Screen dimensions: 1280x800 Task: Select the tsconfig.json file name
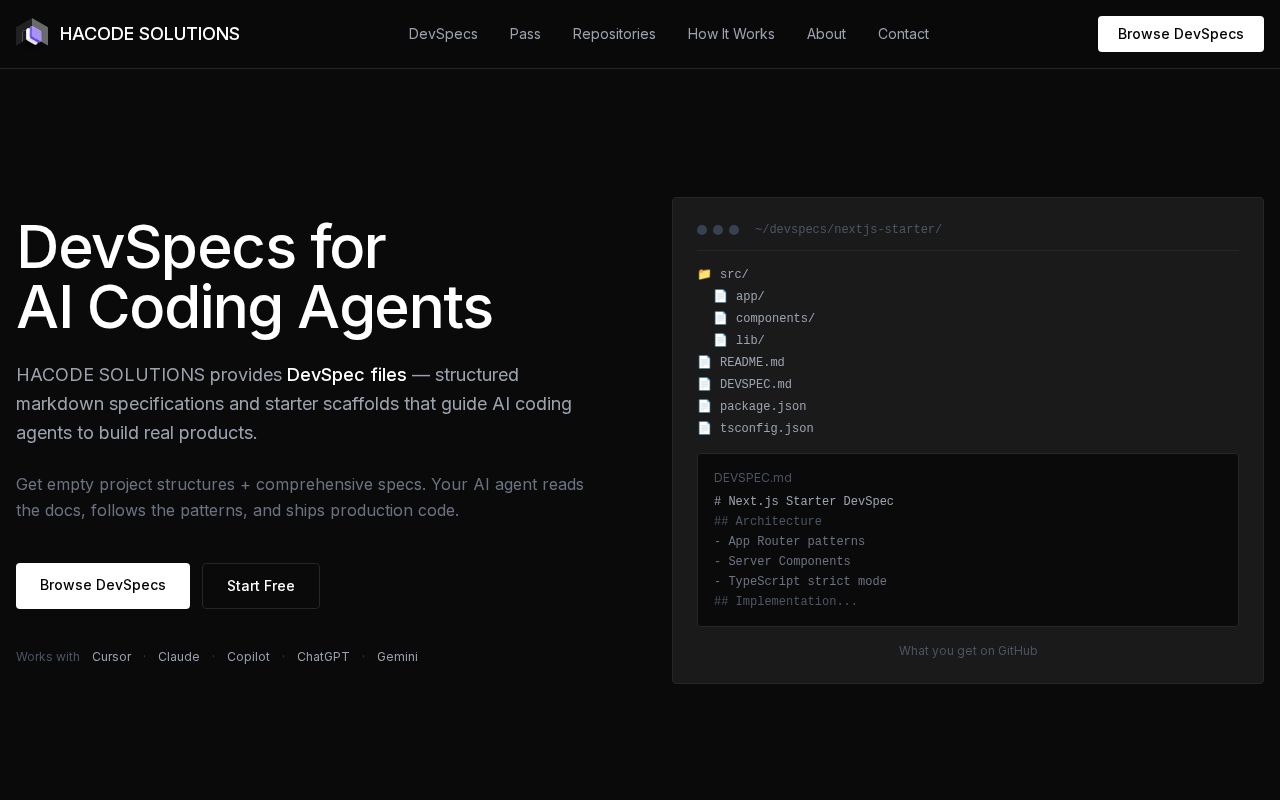[767, 429]
